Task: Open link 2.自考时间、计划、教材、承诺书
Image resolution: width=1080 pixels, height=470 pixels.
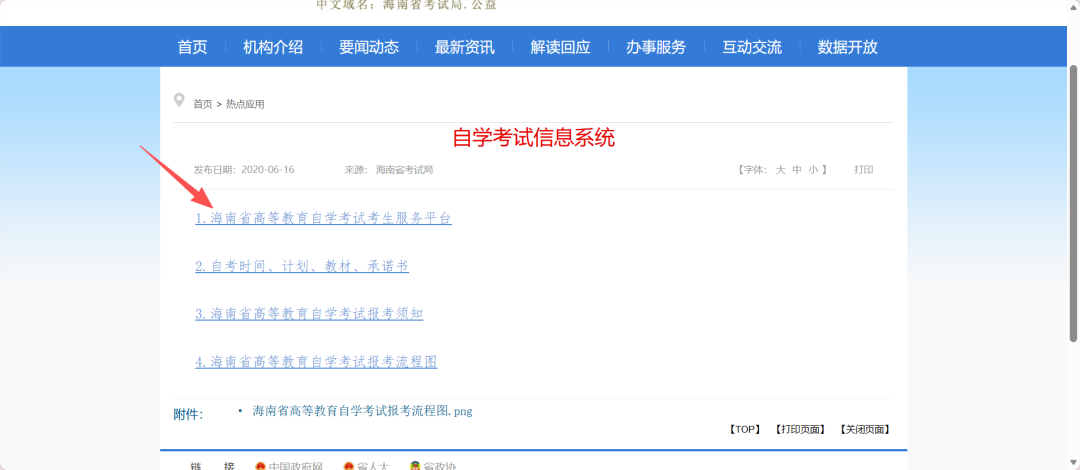Action: tap(302, 266)
